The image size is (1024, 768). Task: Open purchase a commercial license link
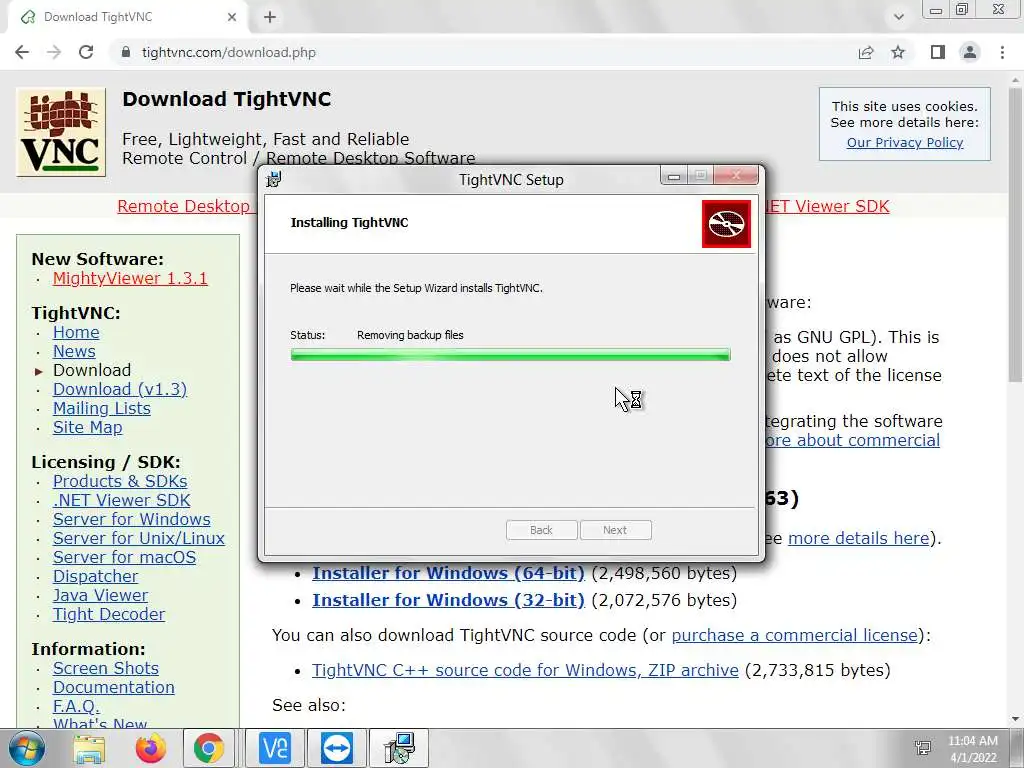[x=795, y=635]
